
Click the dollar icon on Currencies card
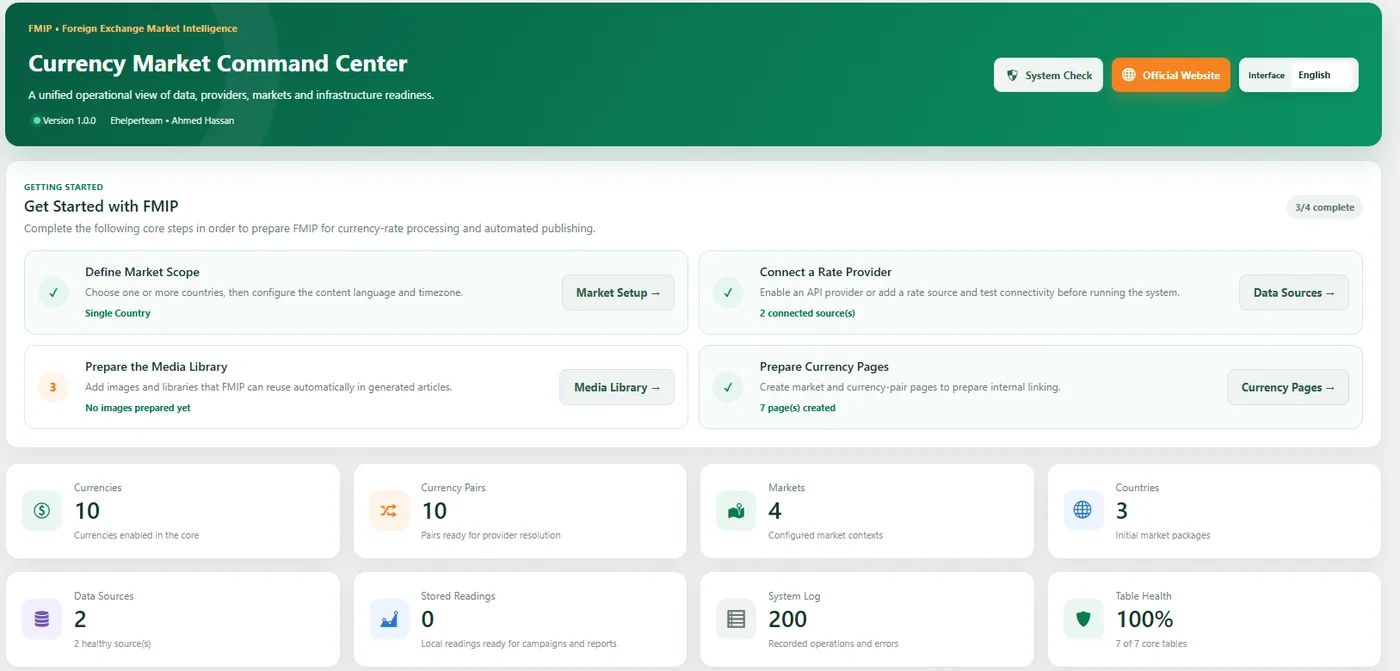pyautogui.click(x=42, y=510)
